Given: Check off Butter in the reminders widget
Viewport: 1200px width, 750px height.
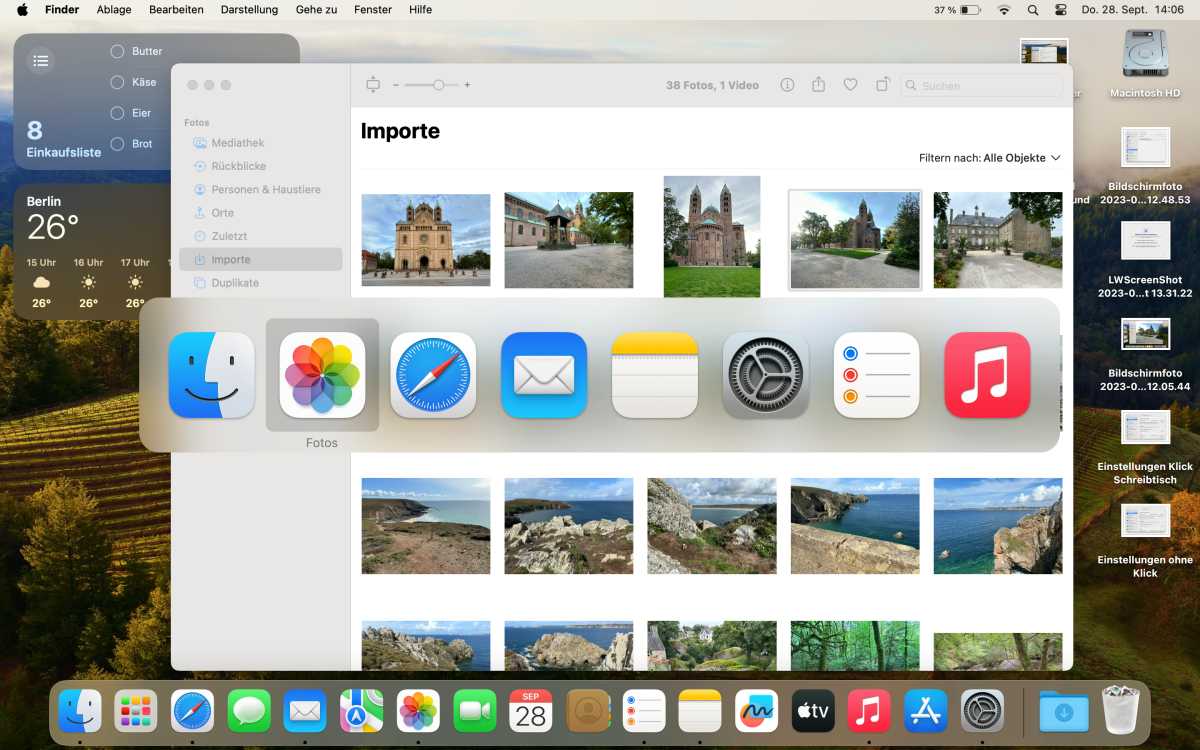Looking at the screenshot, I should pos(117,51).
